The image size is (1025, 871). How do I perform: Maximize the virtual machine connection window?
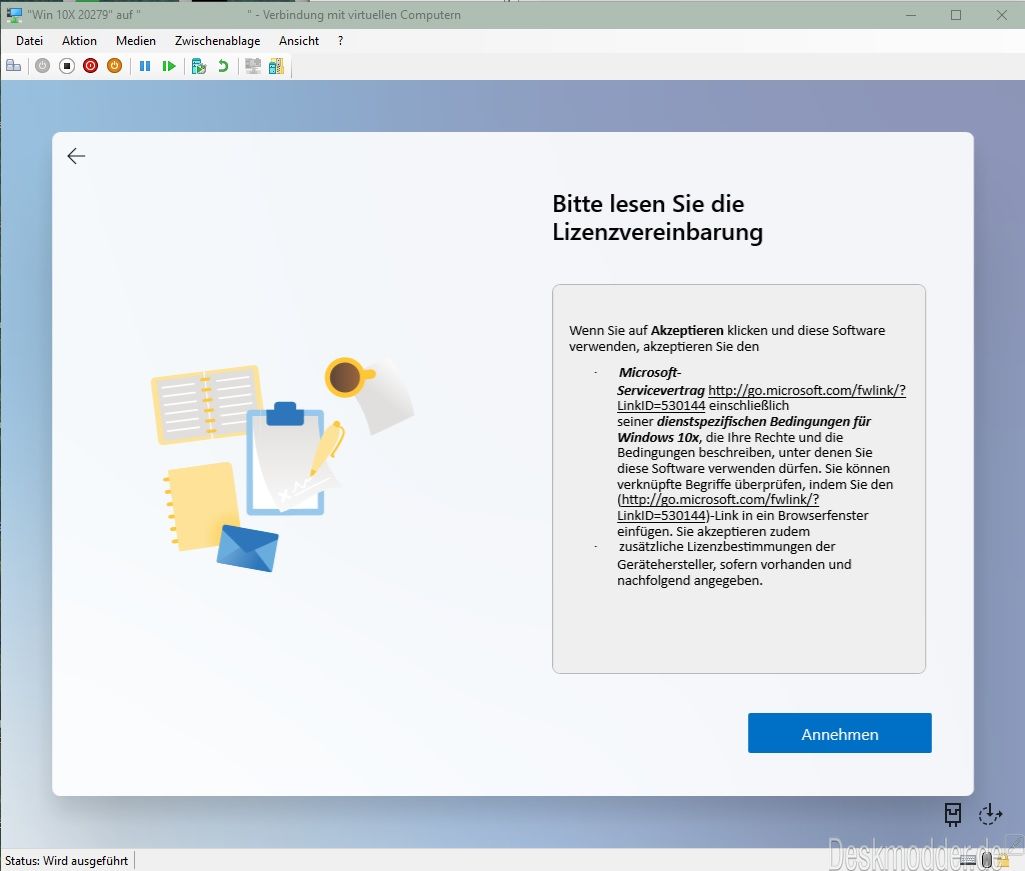pos(956,14)
